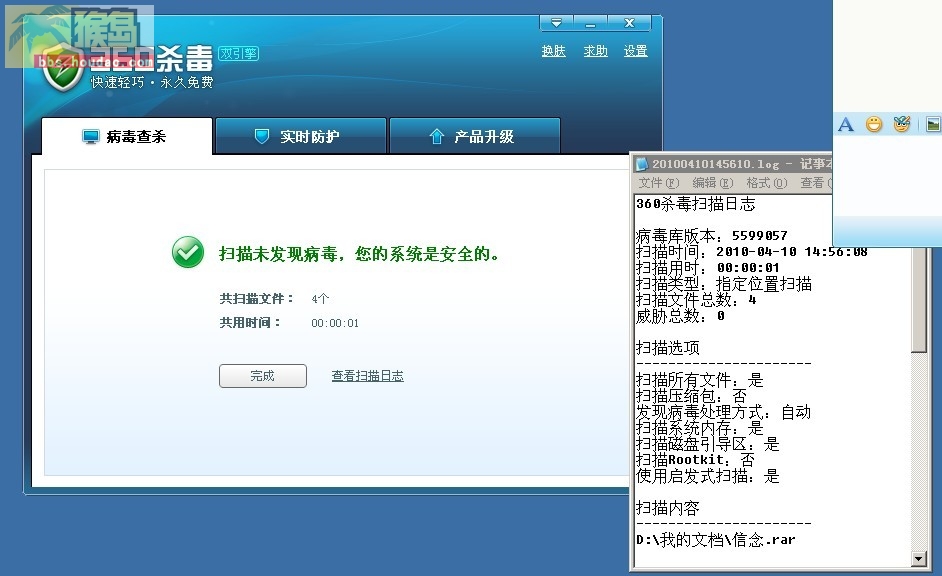Click the scanned file count '4个'

tap(320, 299)
